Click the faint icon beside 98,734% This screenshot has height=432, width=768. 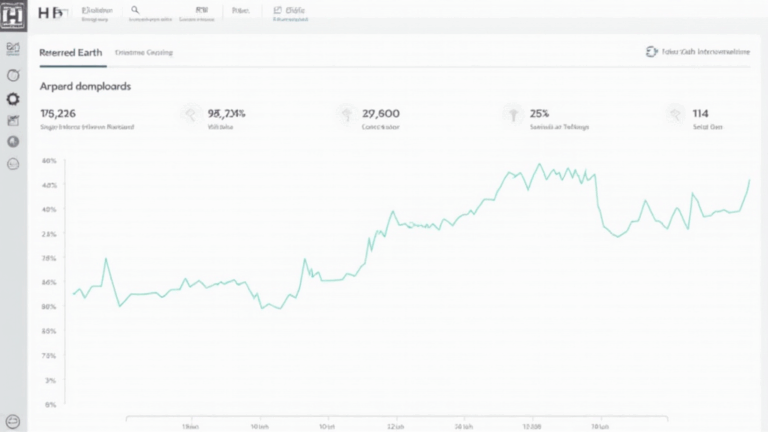coord(191,115)
